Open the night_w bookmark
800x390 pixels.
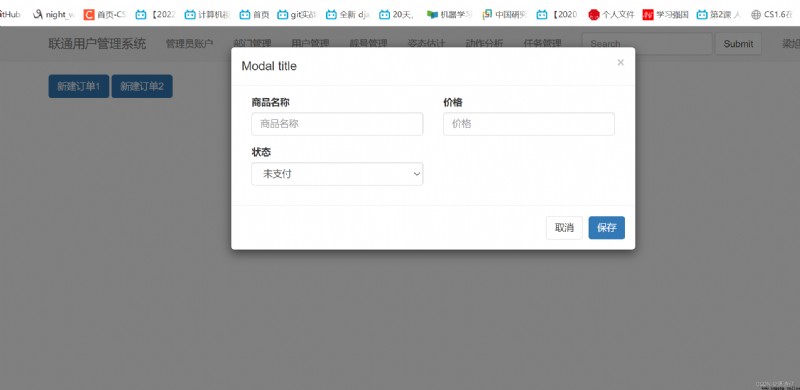click(x=54, y=14)
